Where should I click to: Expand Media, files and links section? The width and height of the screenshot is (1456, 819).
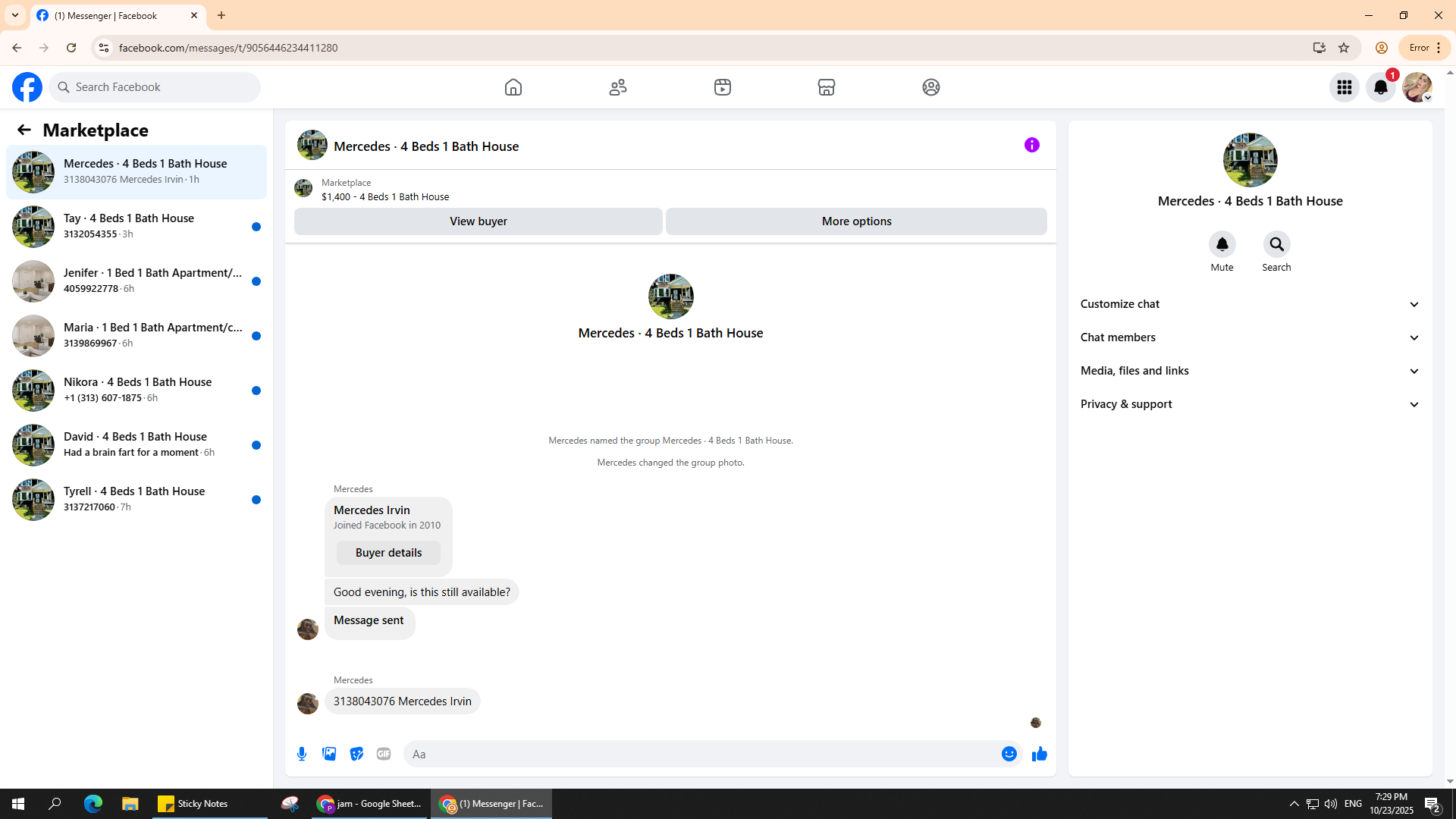[x=1250, y=371]
